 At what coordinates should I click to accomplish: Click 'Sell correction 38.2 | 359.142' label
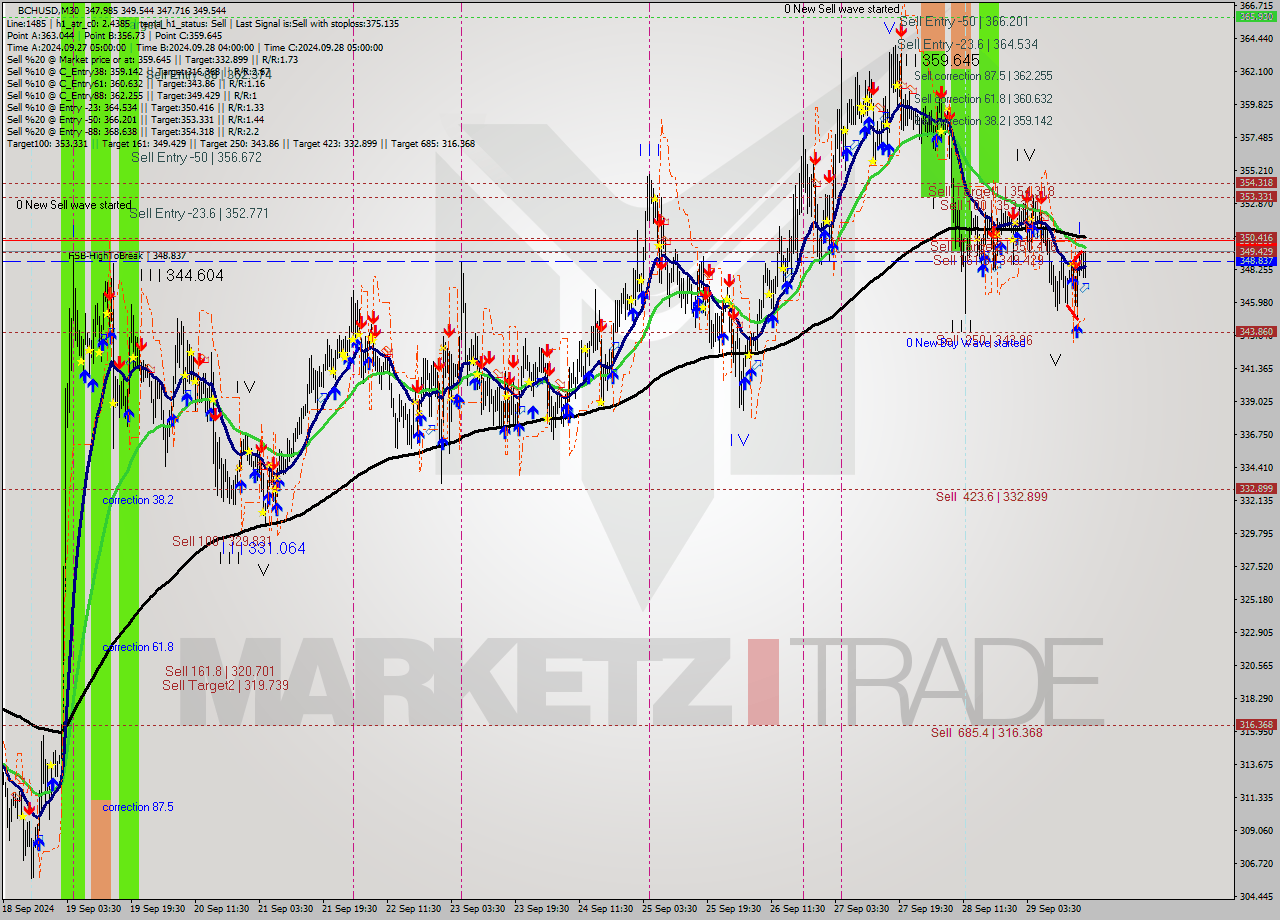tap(983, 121)
